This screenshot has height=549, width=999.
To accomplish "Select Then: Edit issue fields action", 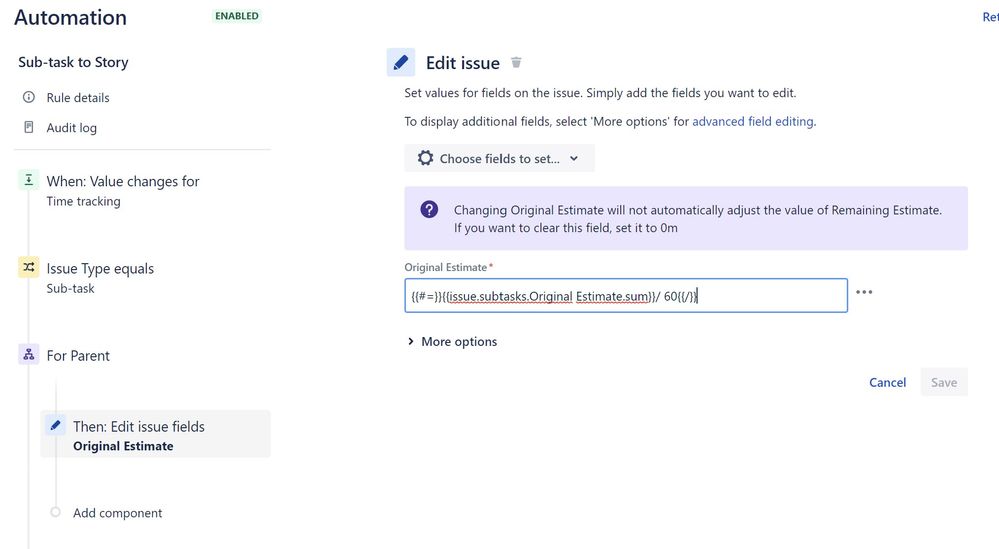I will point(155,434).
